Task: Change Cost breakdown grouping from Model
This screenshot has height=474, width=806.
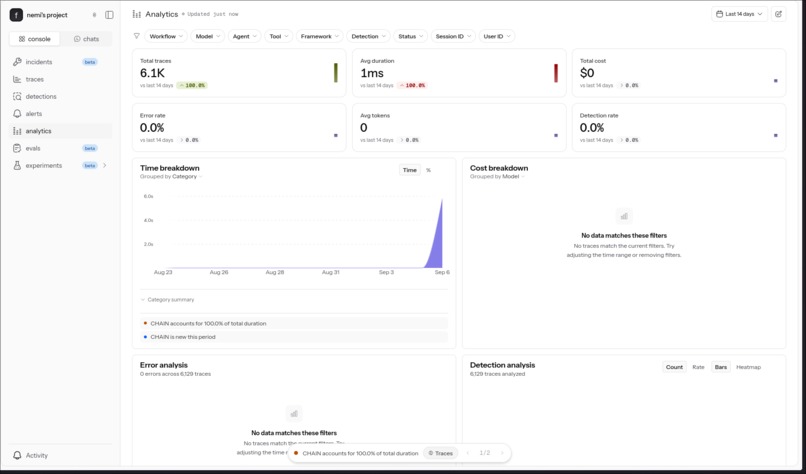Action: click(514, 176)
